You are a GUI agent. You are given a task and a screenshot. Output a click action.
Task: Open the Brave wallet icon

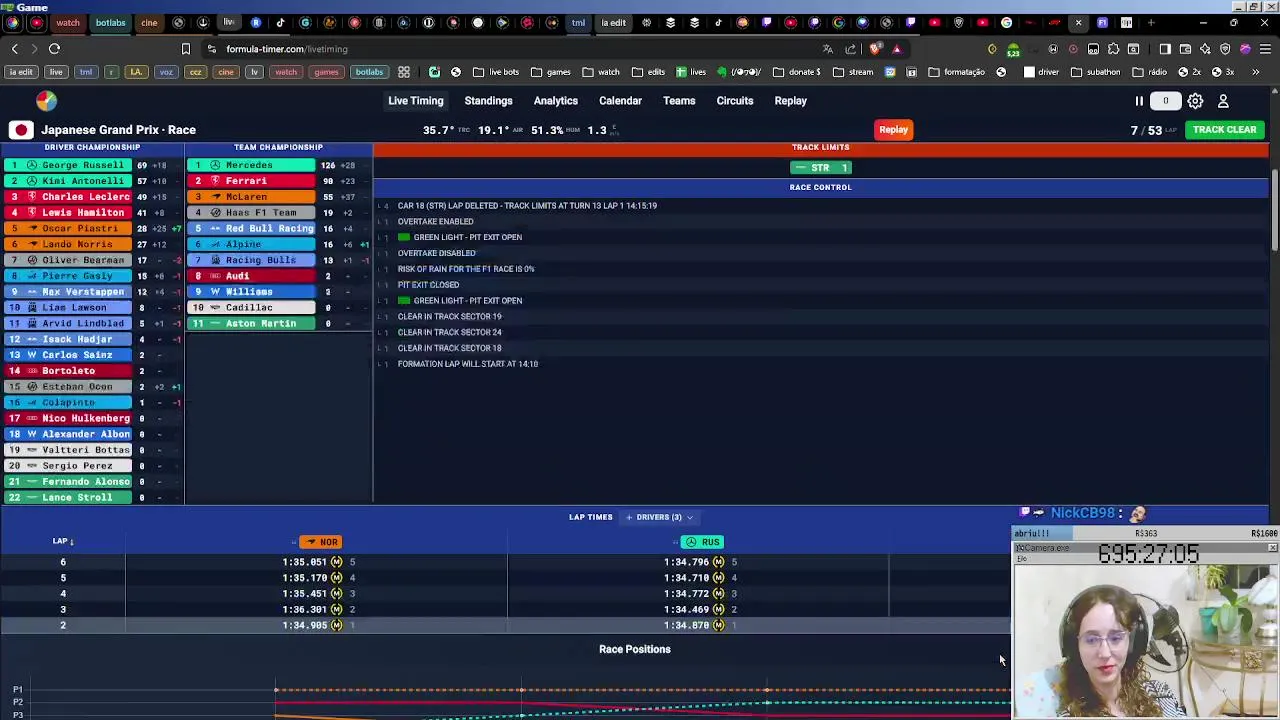tap(1185, 49)
